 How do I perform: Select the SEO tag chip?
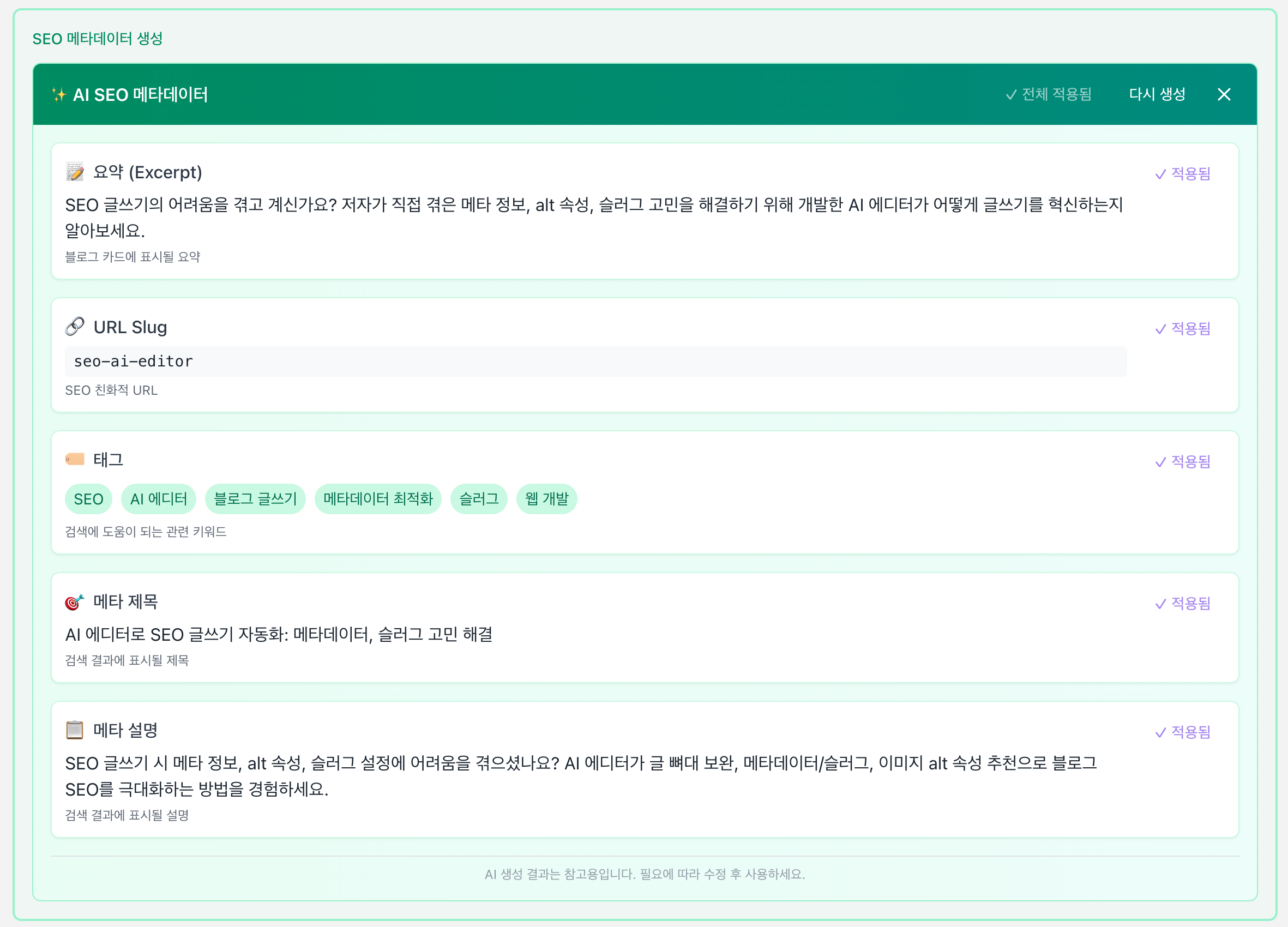88,499
